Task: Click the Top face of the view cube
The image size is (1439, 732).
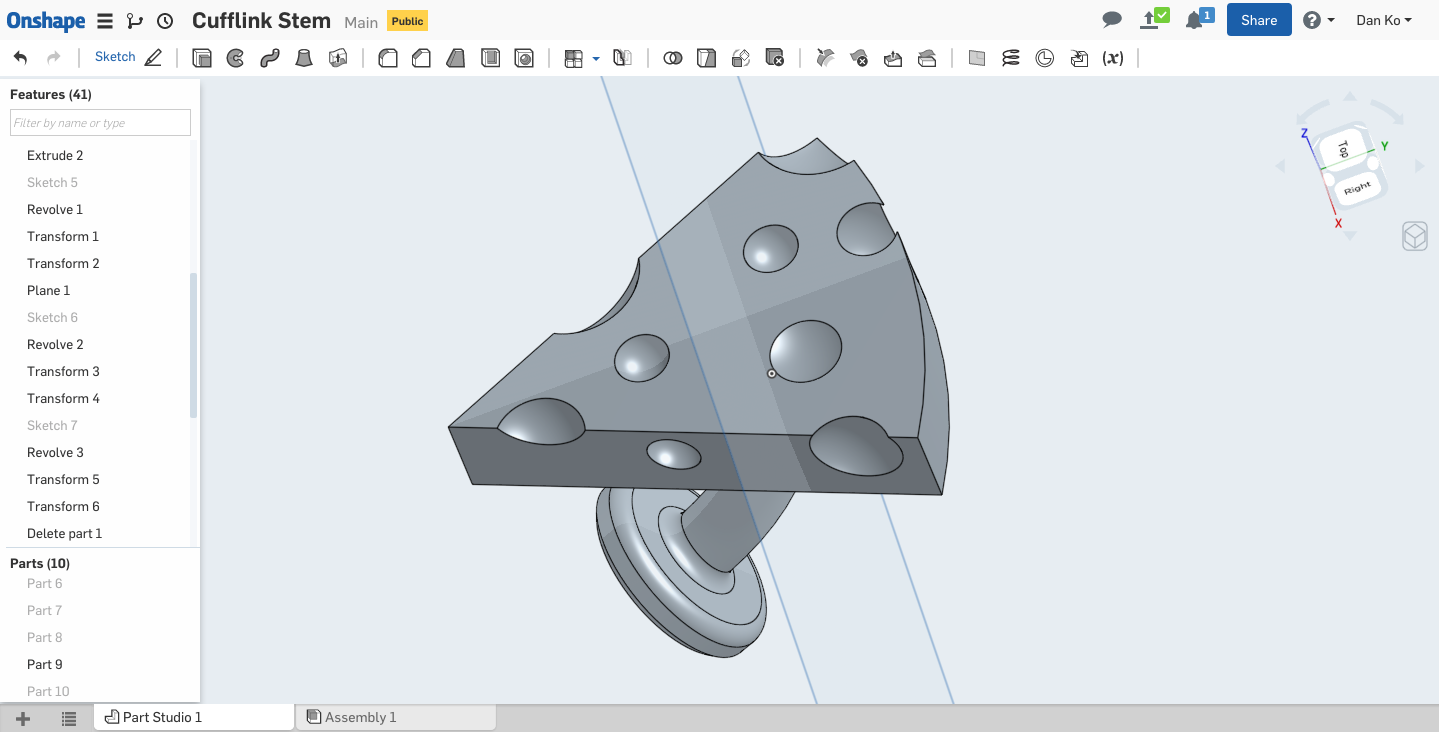Action: [x=1343, y=148]
